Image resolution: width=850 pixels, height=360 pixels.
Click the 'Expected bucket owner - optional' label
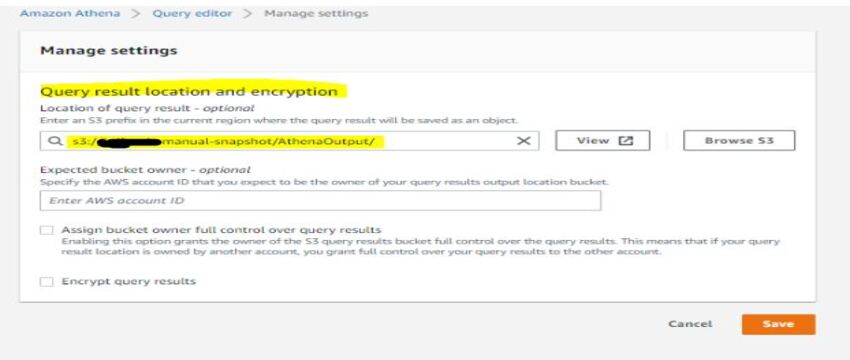tap(145, 170)
